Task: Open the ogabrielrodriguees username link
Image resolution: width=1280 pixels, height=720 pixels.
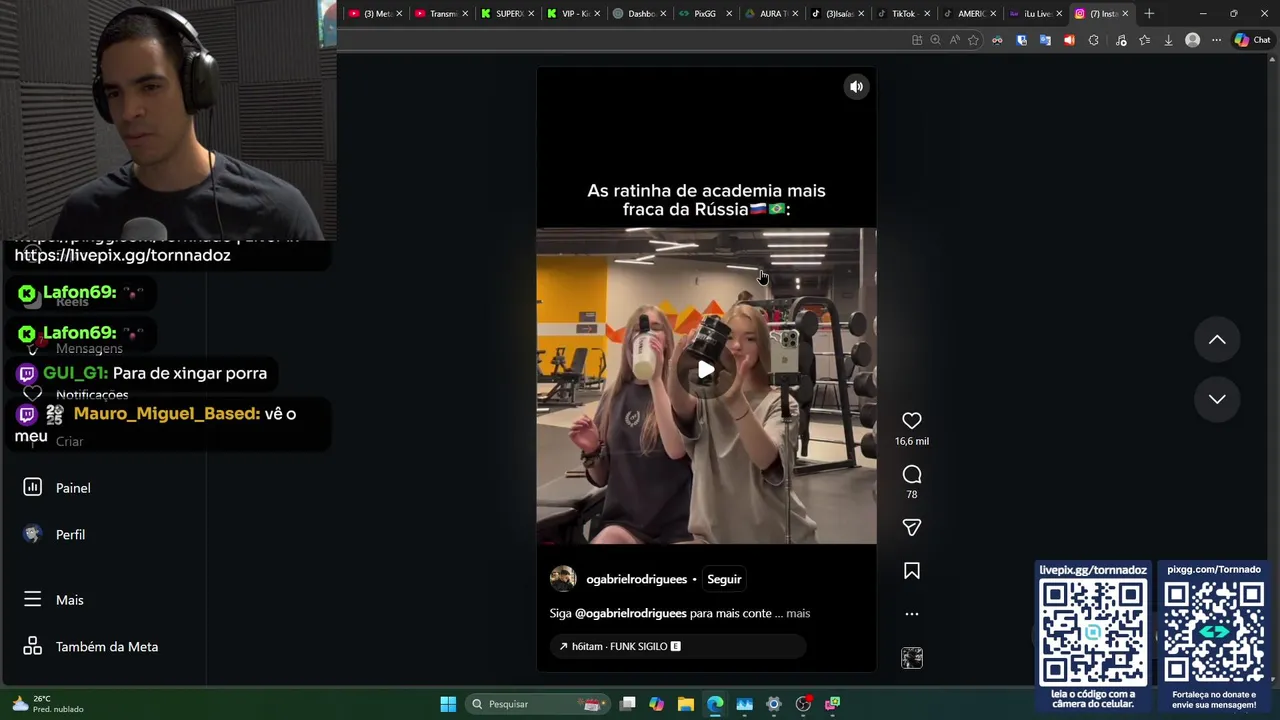Action: (x=636, y=579)
